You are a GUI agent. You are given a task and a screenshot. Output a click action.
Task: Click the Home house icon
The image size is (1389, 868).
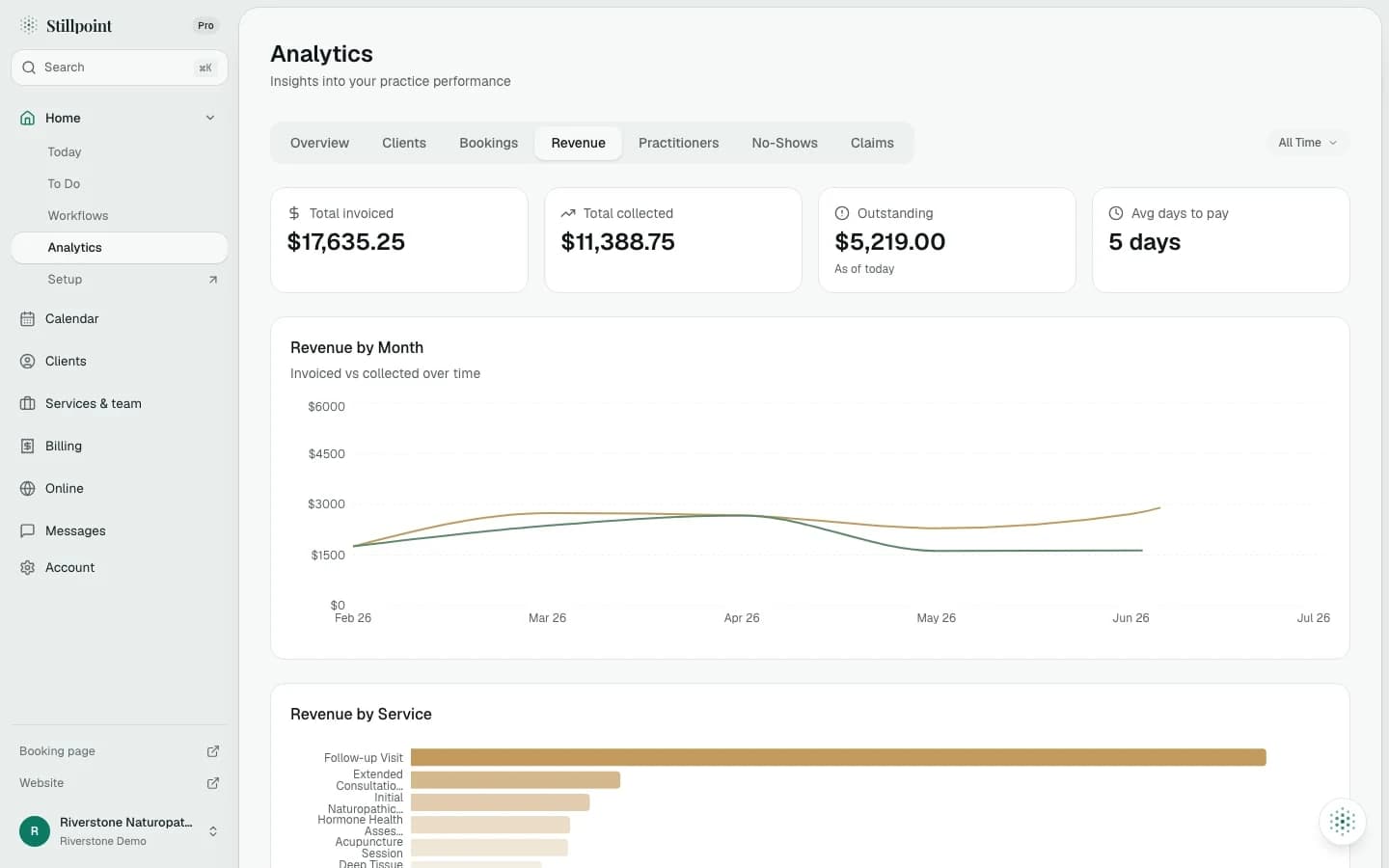(x=27, y=118)
